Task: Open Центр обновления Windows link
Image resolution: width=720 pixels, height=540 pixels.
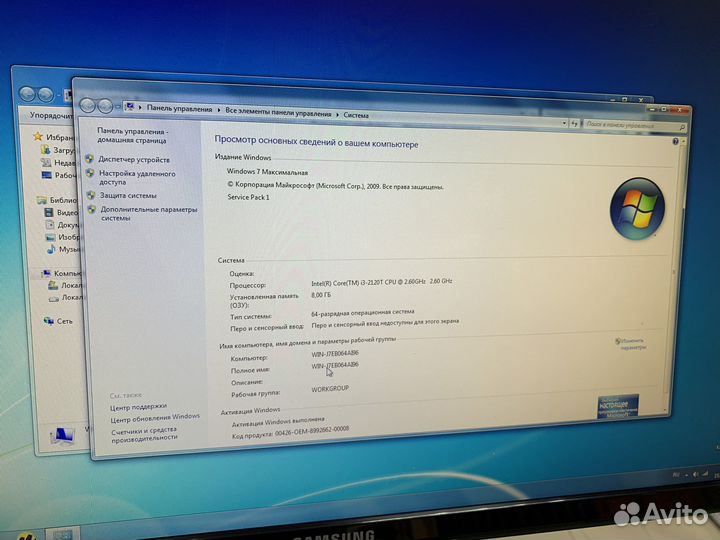Action: tap(155, 418)
